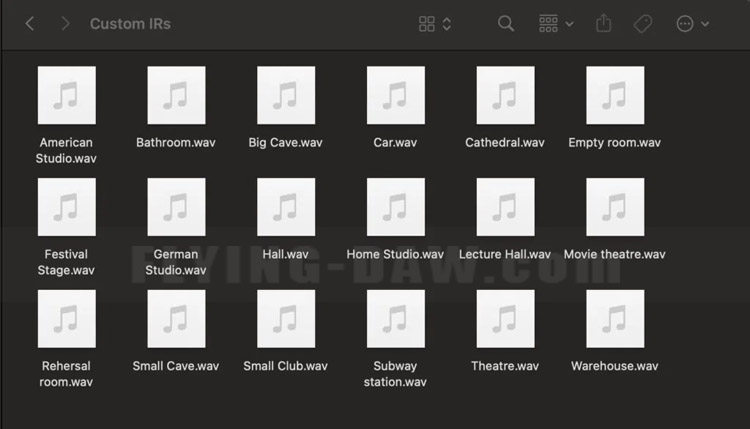This screenshot has width=750, height=429.
Task: Click the Small Cave.wav file name
Action: tap(176, 366)
